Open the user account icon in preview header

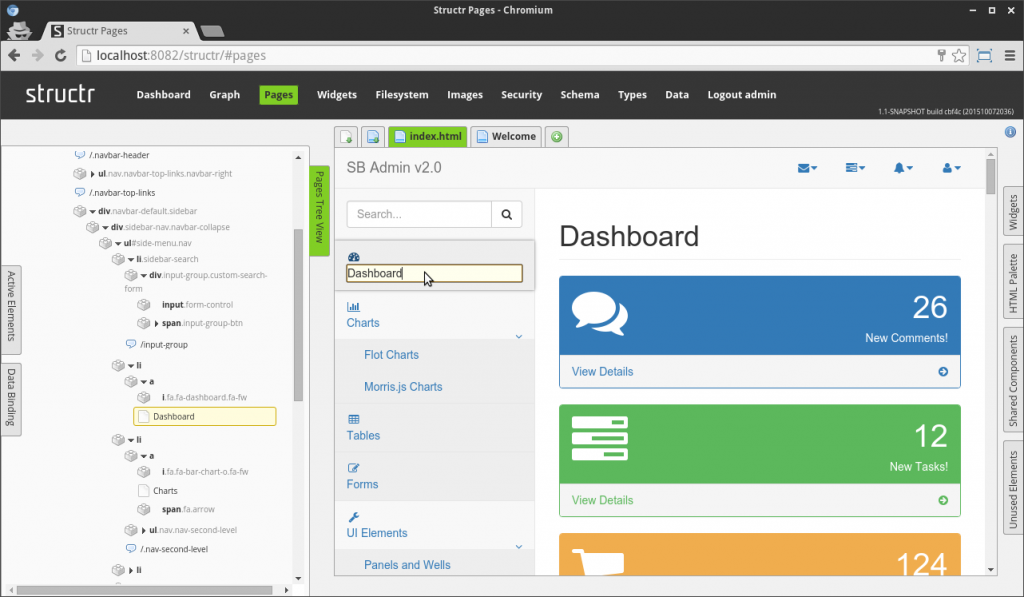949,168
